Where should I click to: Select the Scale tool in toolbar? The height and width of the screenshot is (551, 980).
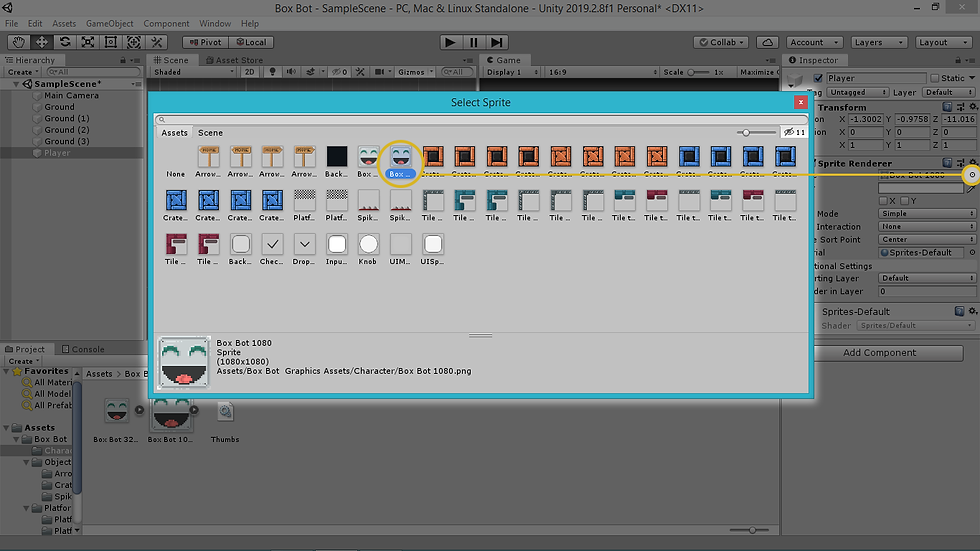[x=88, y=42]
